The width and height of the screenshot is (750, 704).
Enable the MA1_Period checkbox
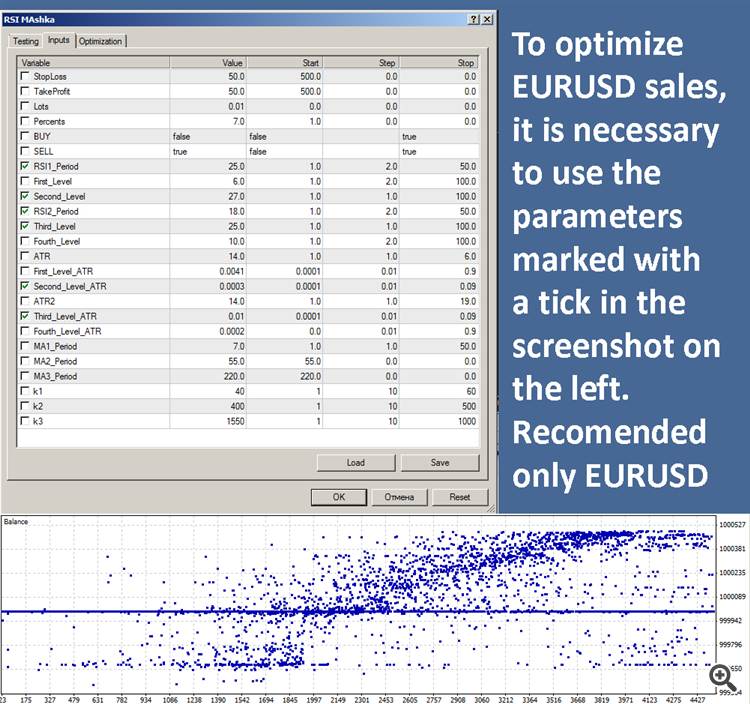(x=25, y=346)
